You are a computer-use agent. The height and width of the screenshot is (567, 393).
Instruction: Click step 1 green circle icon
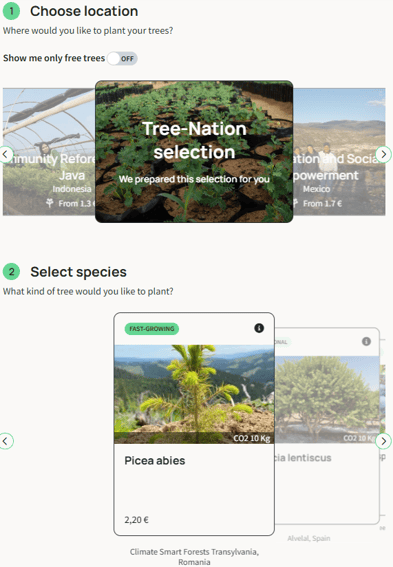(12, 11)
